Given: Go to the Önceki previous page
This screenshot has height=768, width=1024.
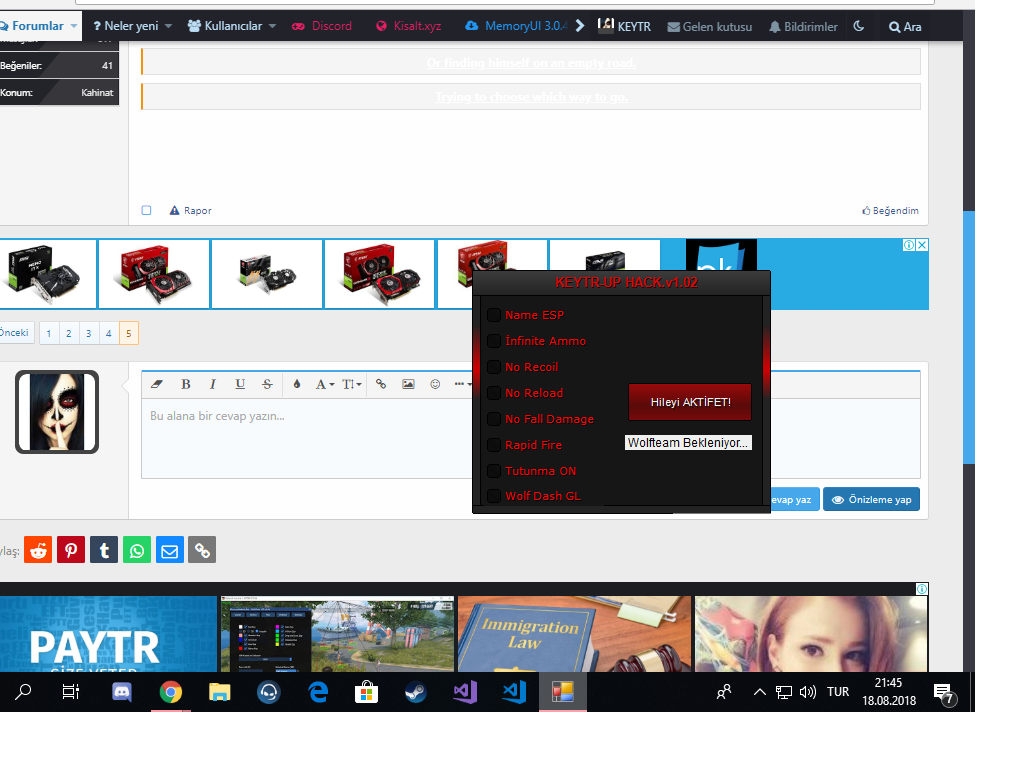Looking at the screenshot, I should click(15, 332).
